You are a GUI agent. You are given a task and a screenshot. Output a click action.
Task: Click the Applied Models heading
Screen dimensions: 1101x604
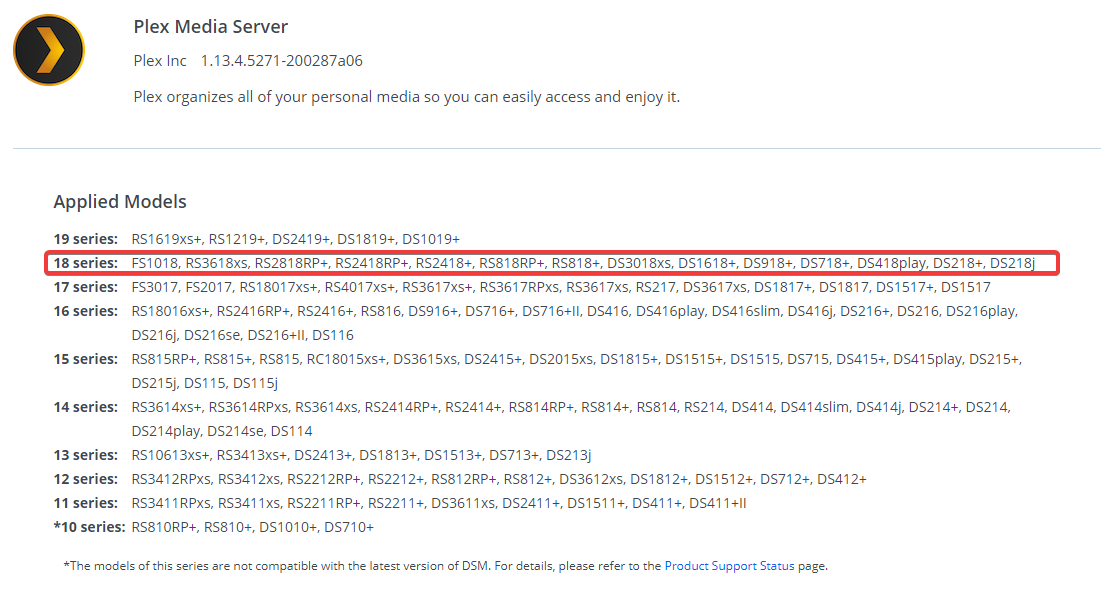pyautogui.click(x=120, y=202)
